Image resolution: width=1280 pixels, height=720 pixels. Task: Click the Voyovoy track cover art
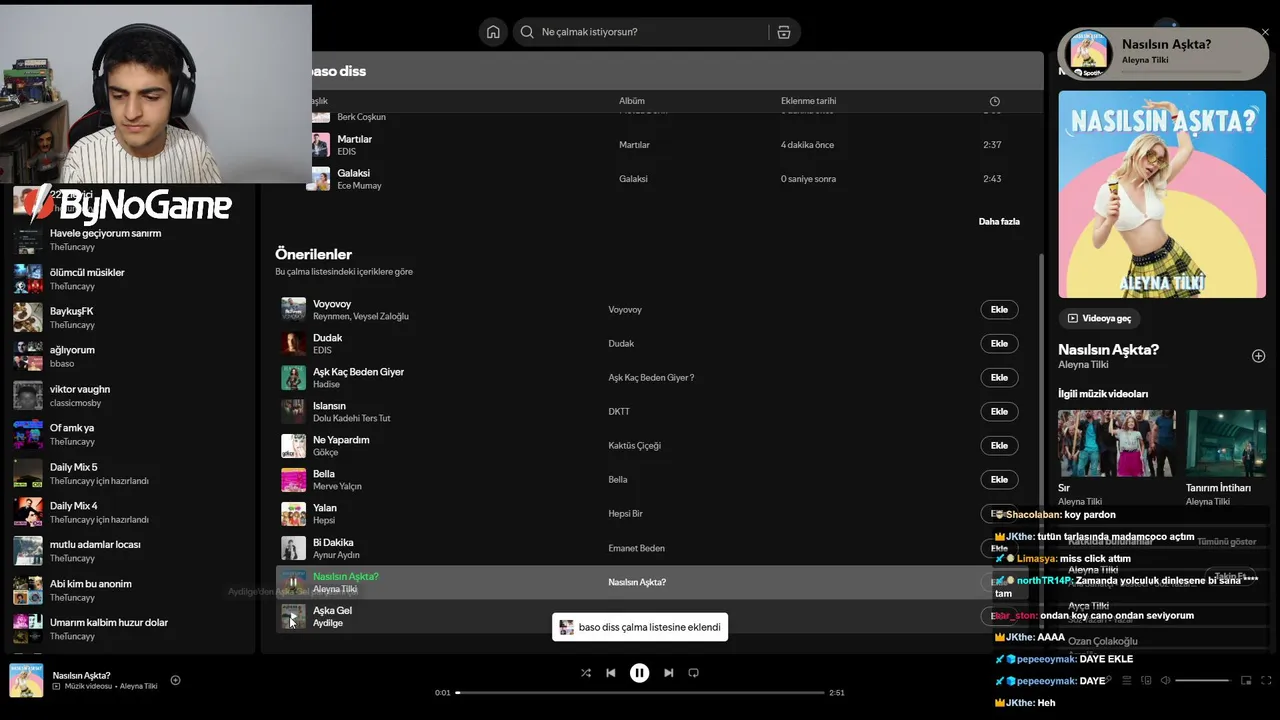tap(293, 309)
